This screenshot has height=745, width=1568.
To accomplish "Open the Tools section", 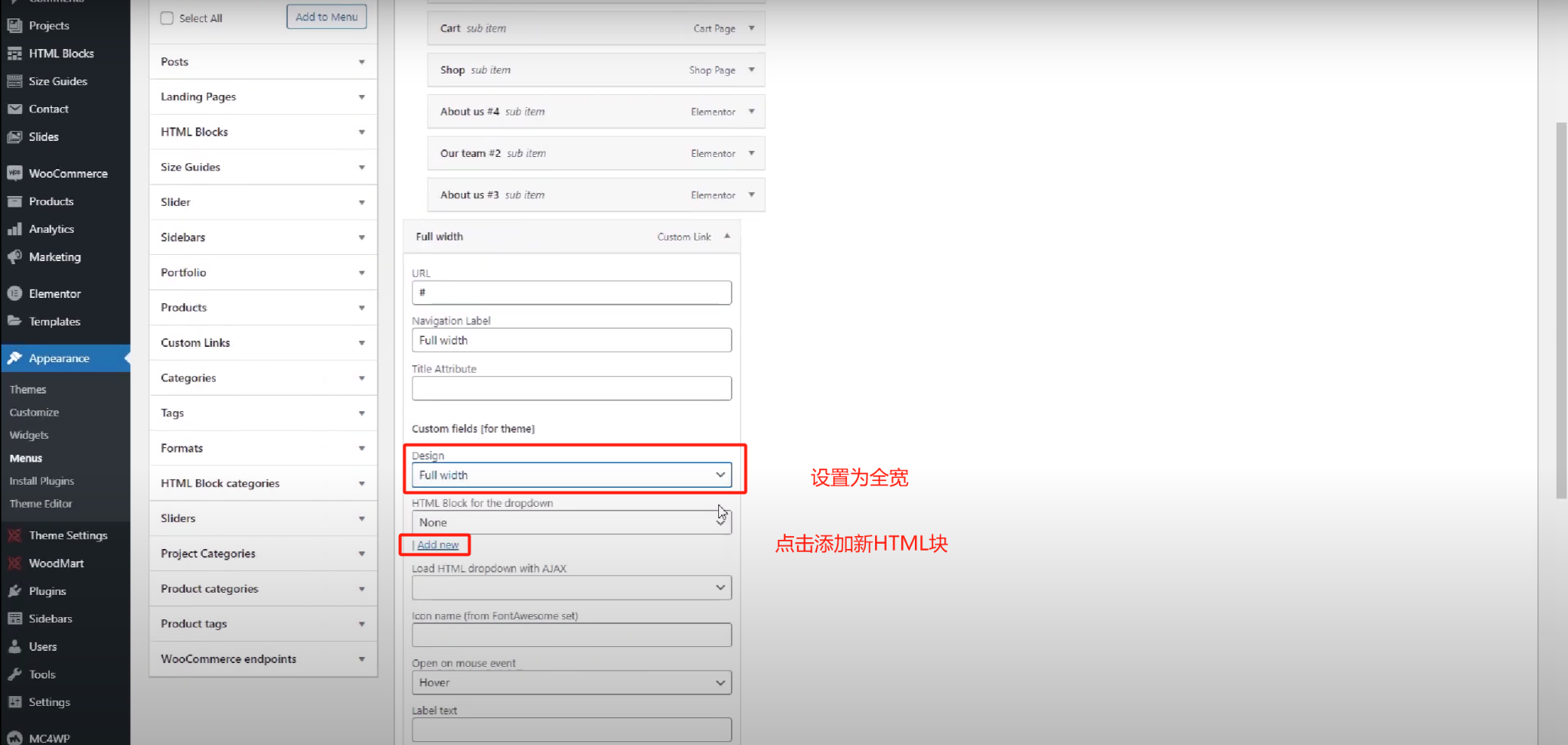I will (40, 674).
